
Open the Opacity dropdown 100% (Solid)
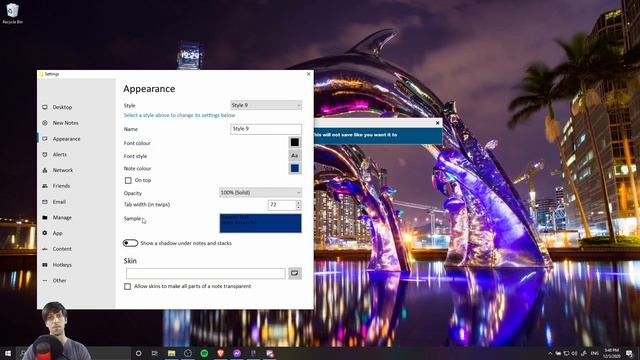(x=260, y=193)
